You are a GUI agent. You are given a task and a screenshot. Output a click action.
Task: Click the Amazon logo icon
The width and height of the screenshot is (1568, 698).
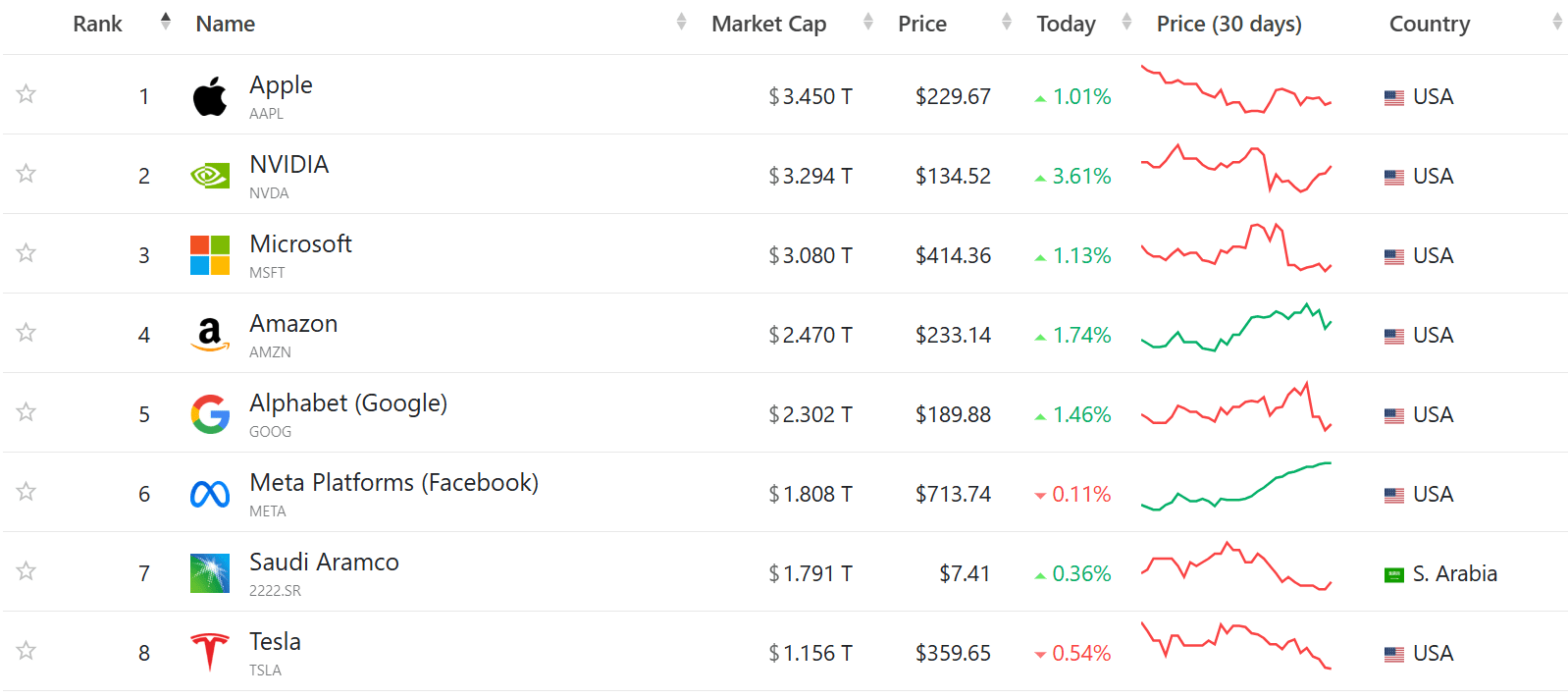[x=208, y=333]
